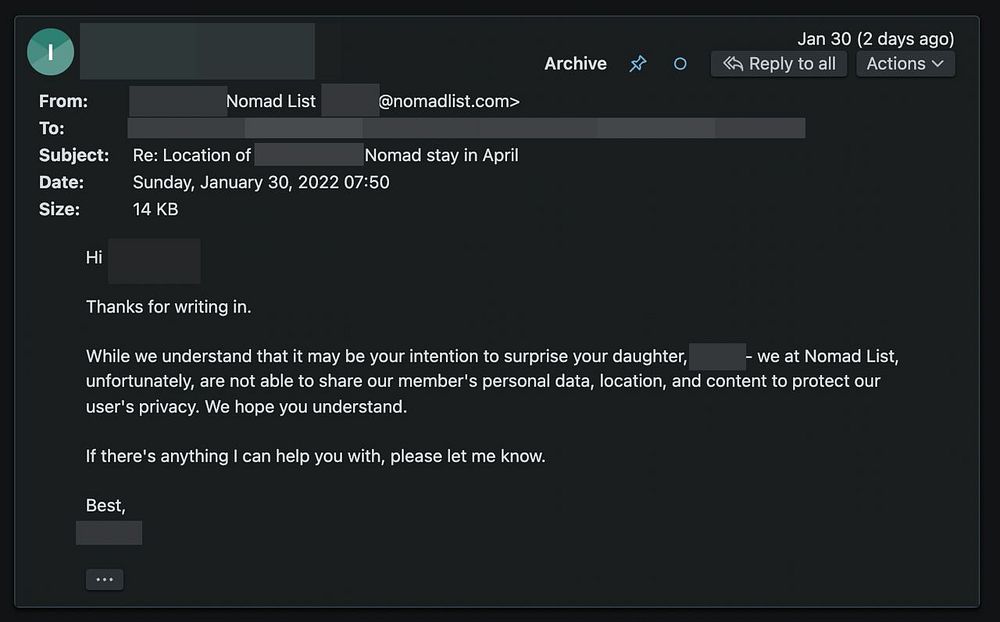Click the "Thanks for writing in." line
This screenshot has width=1000, height=622.
pyautogui.click(x=168, y=307)
